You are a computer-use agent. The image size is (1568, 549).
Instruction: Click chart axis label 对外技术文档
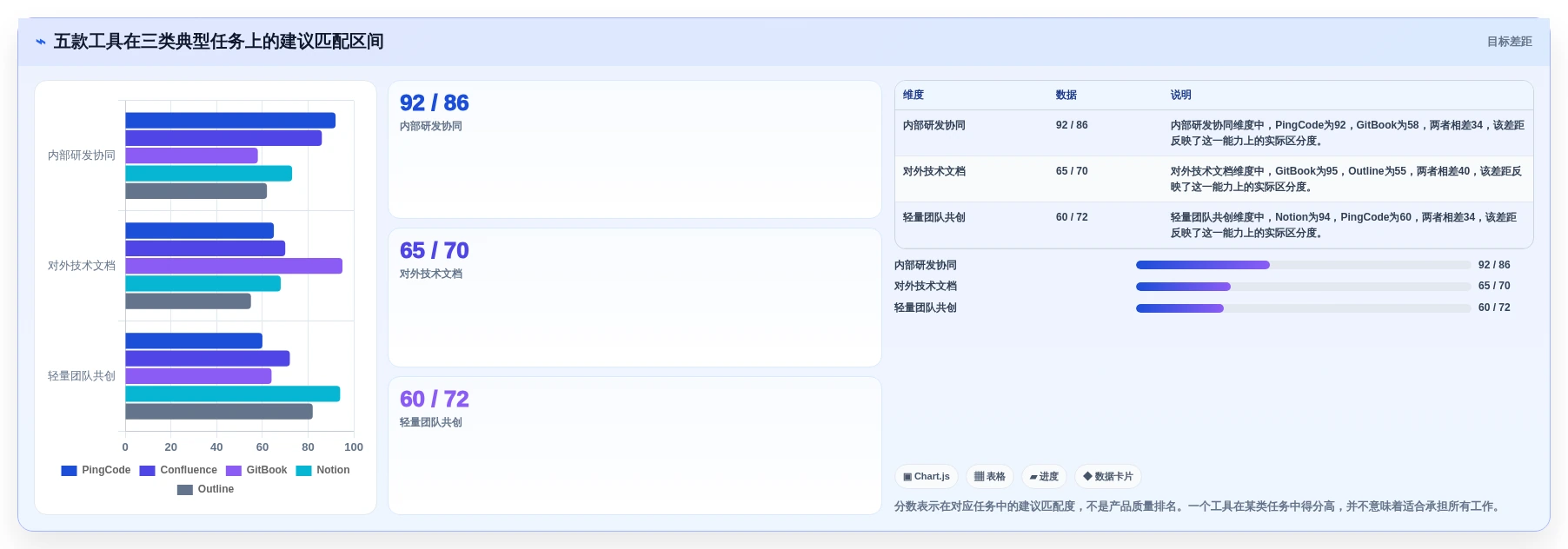point(82,266)
